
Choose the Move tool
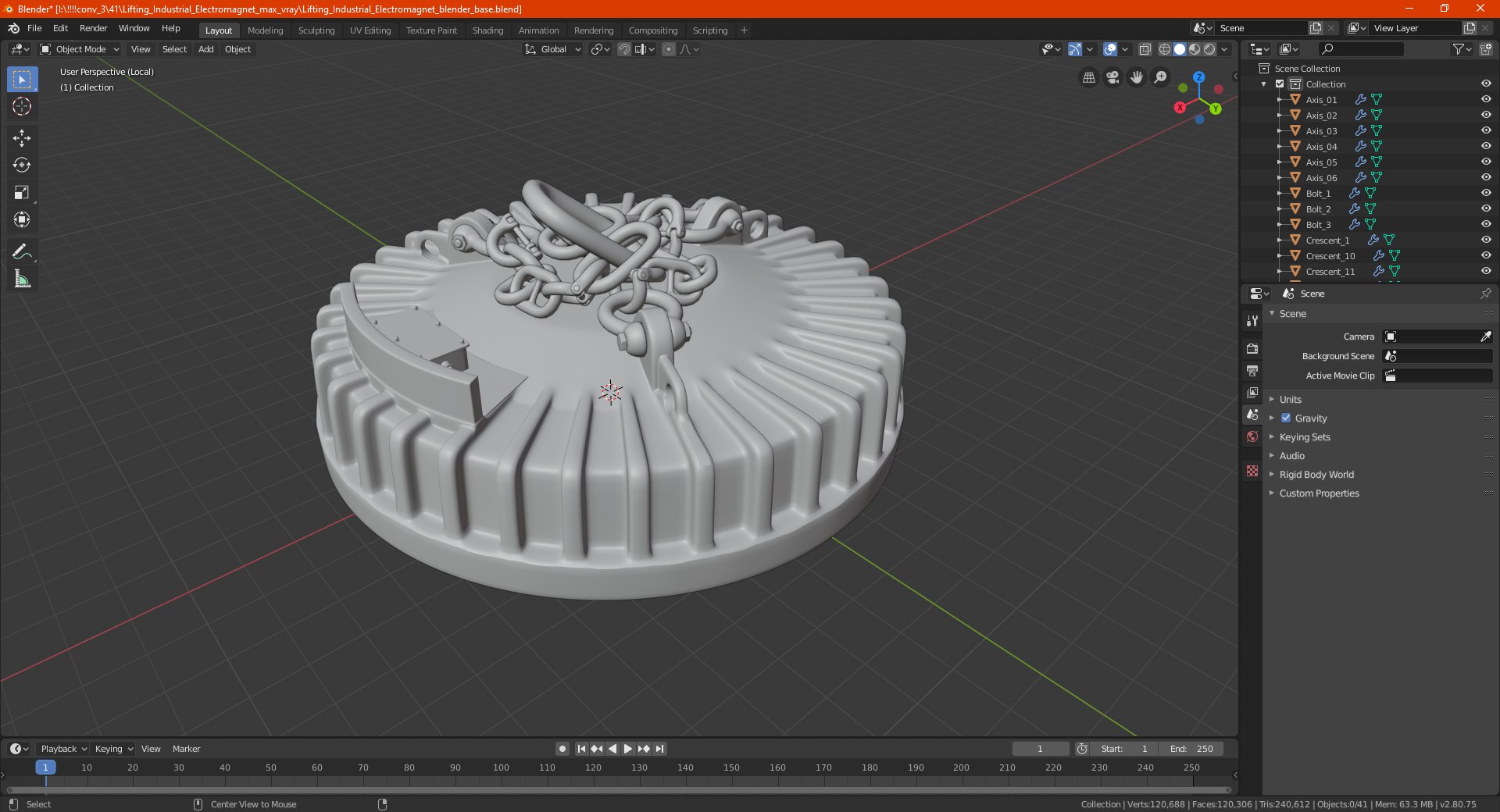[x=22, y=138]
